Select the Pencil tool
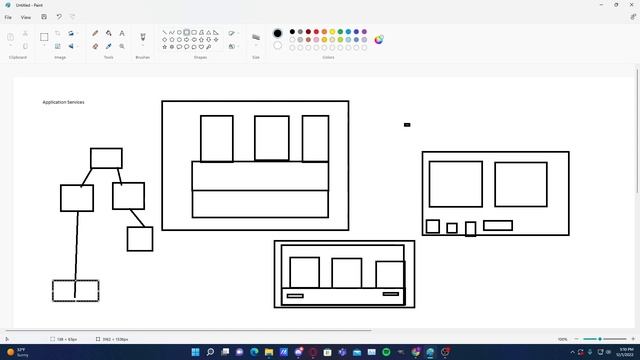Viewport: 640px width, 360px height. tap(95, 33)
